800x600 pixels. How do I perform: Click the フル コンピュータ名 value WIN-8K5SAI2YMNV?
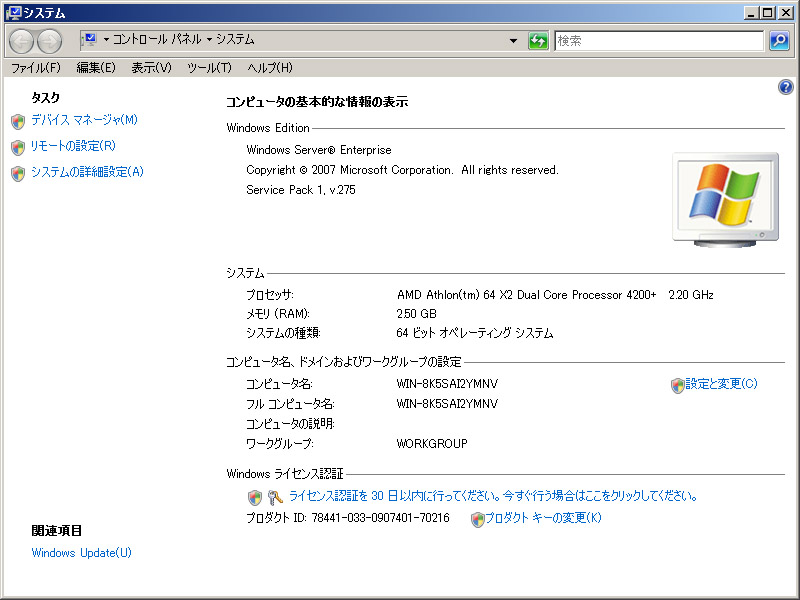pos(447,404)
